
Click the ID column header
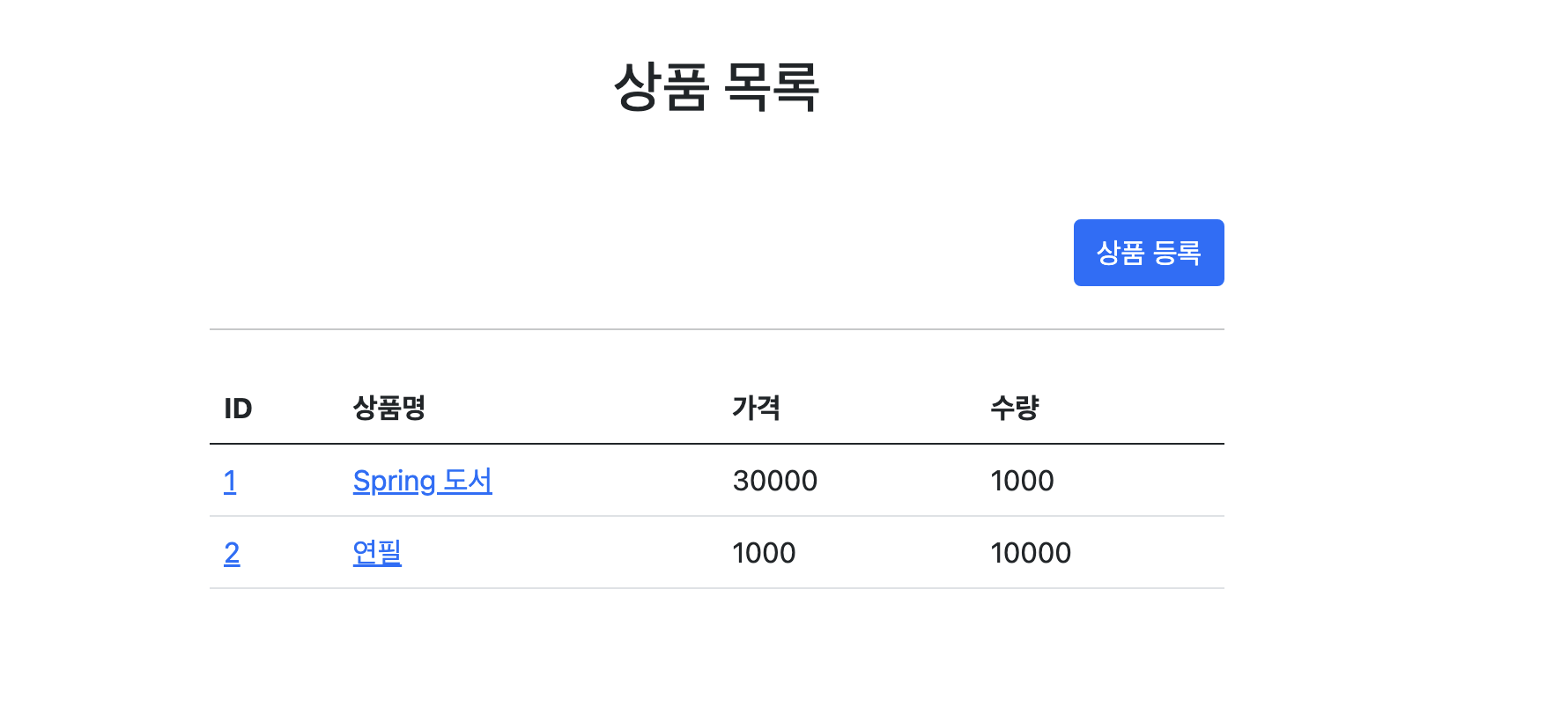(x=238, y=409)
